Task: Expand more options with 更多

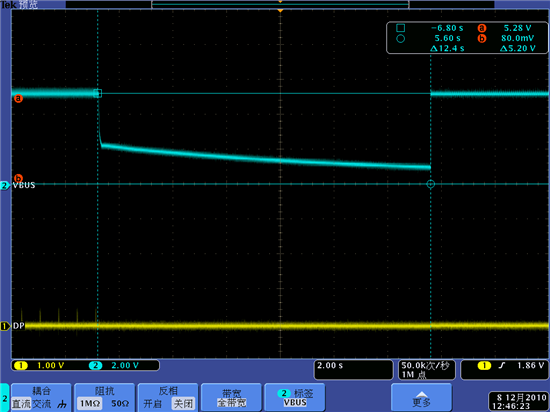Action: click(421, 398)
